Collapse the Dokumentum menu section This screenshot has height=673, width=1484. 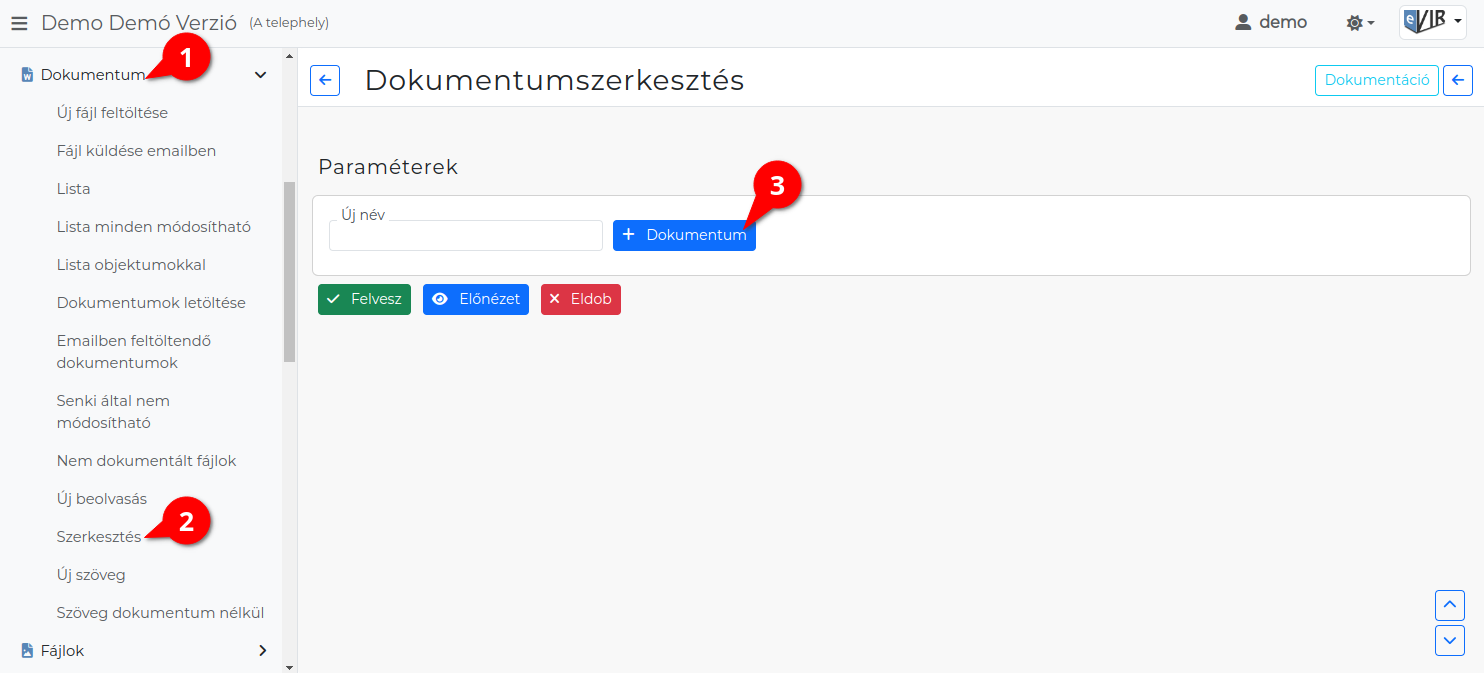pos(260,75)
